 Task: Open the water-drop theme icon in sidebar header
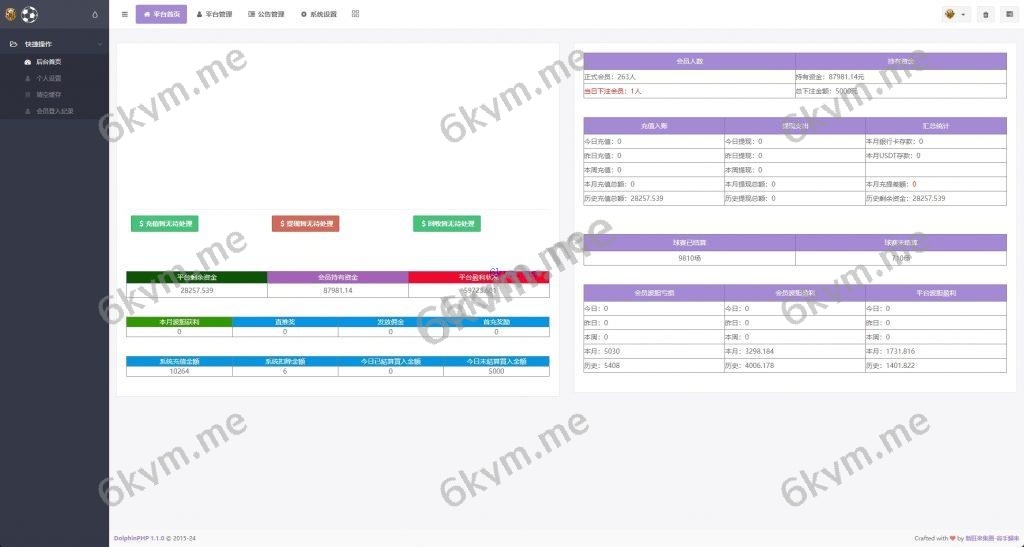coord(95,14)
